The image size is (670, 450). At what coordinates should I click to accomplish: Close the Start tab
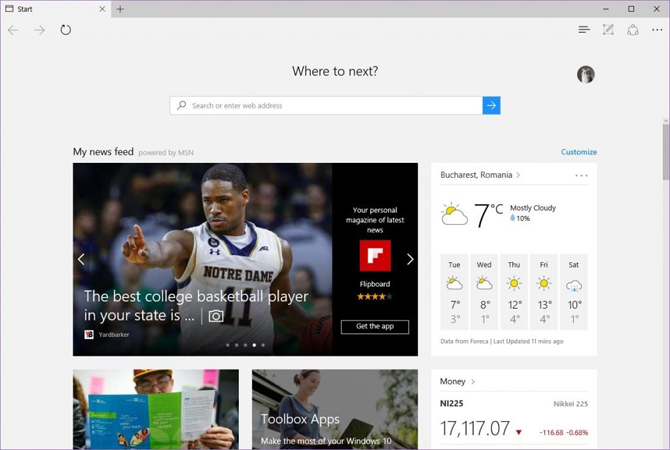point(102,9)
